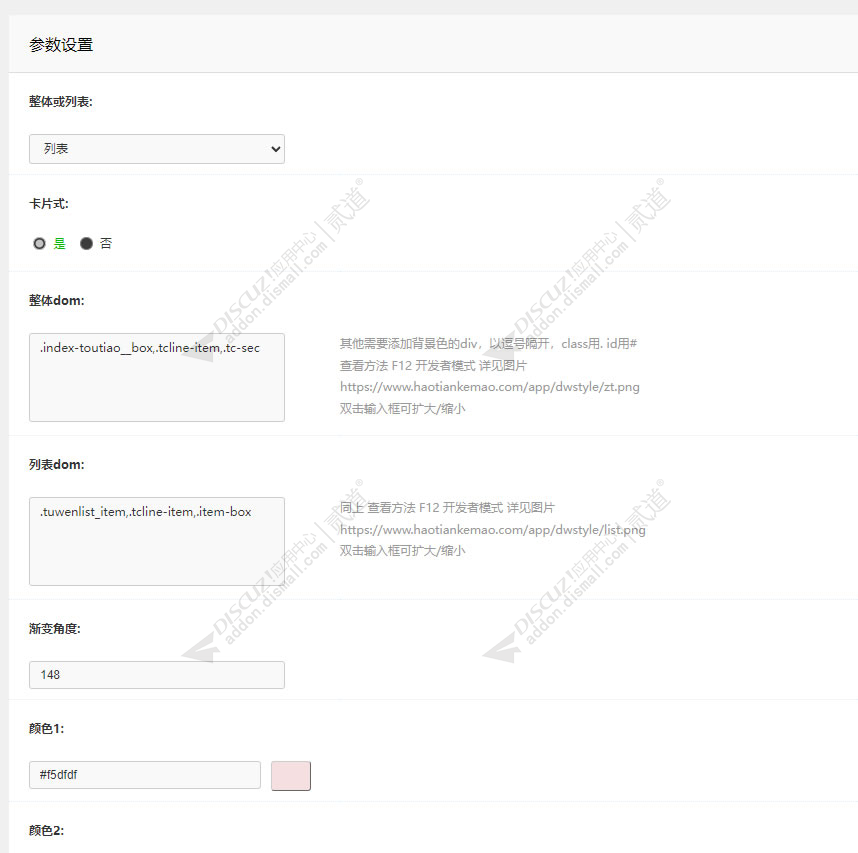The image size is (858, 853).
Task: Select the 否 radio button under 卡片式
Action: [86, 243]
